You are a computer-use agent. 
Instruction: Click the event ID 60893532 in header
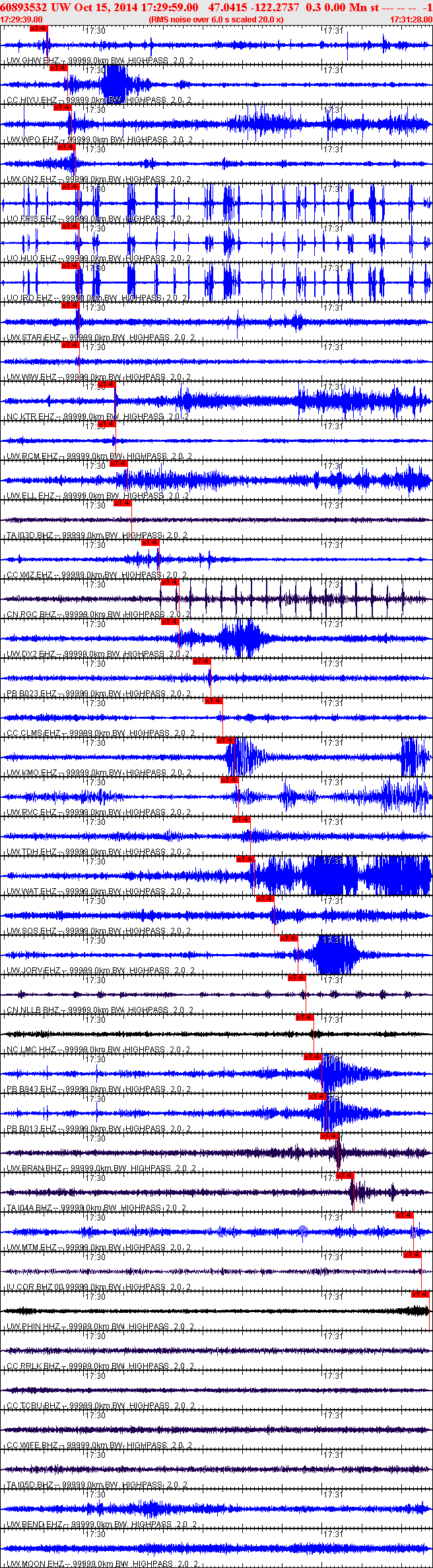click(x=23, y=7)
